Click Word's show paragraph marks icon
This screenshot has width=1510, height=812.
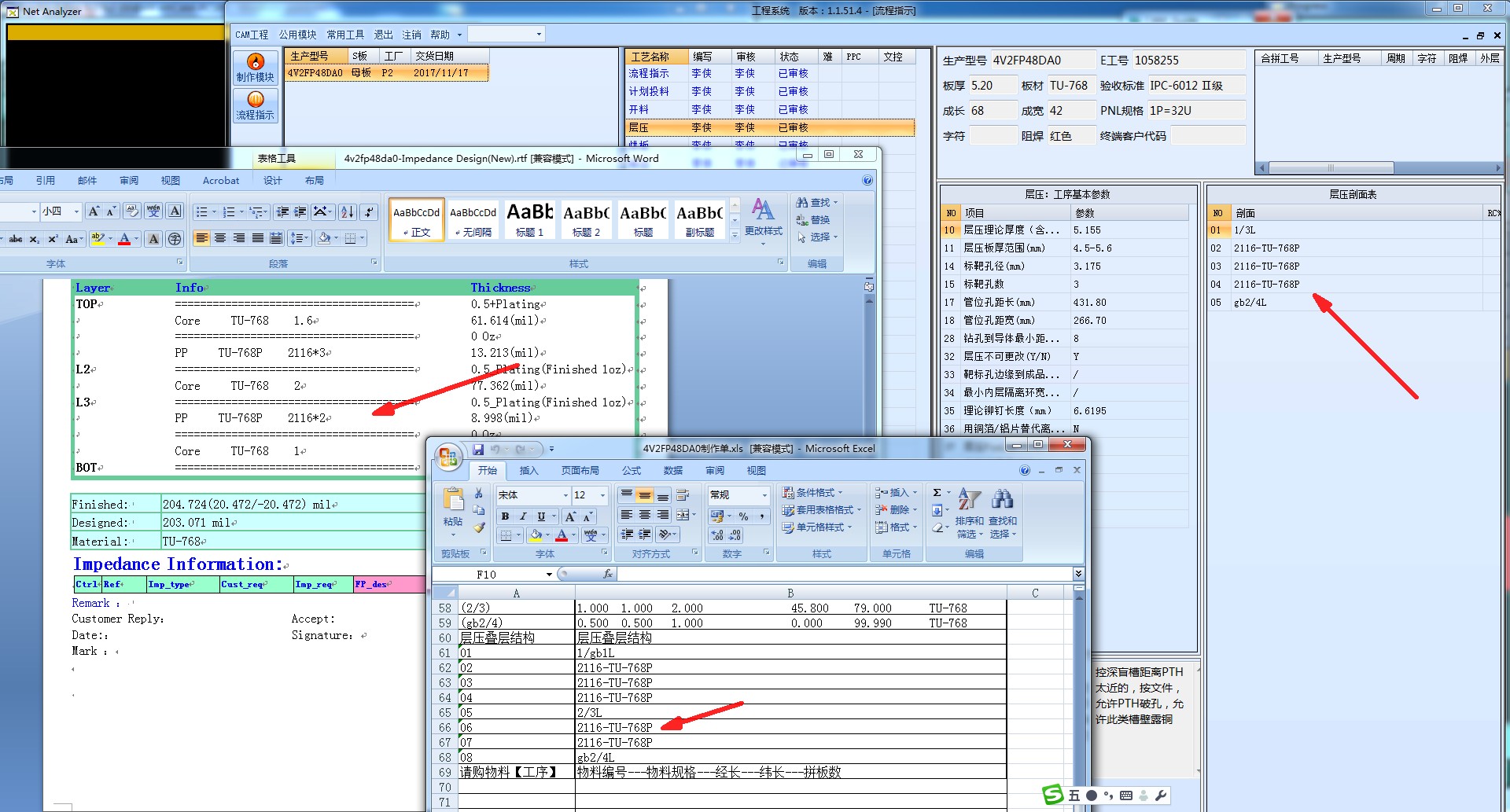369,211
